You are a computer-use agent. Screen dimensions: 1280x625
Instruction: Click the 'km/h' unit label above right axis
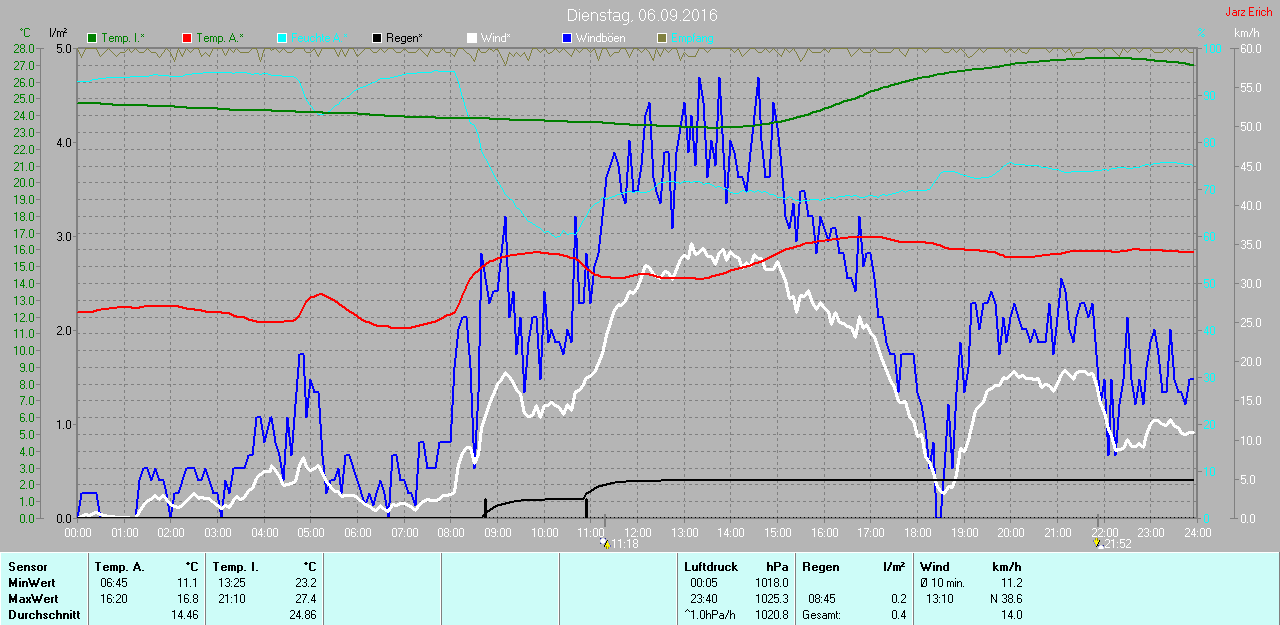pos(1246,33)
